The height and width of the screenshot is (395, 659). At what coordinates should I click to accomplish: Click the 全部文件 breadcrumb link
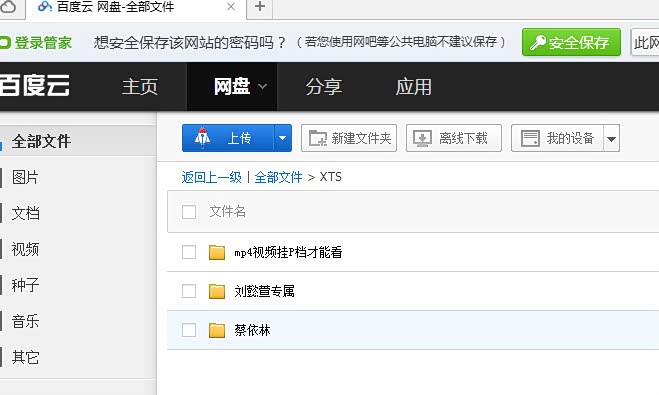click(x=278, y=177)
